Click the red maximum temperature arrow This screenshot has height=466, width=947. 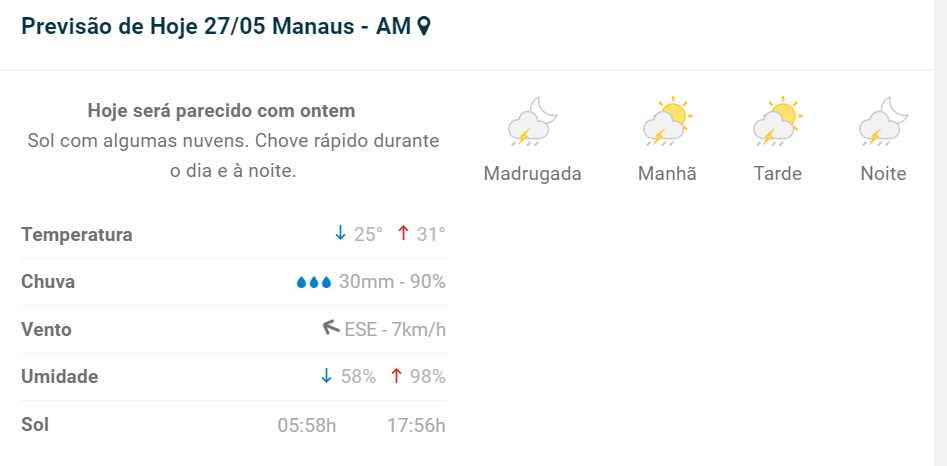click(x=403, y=233)
